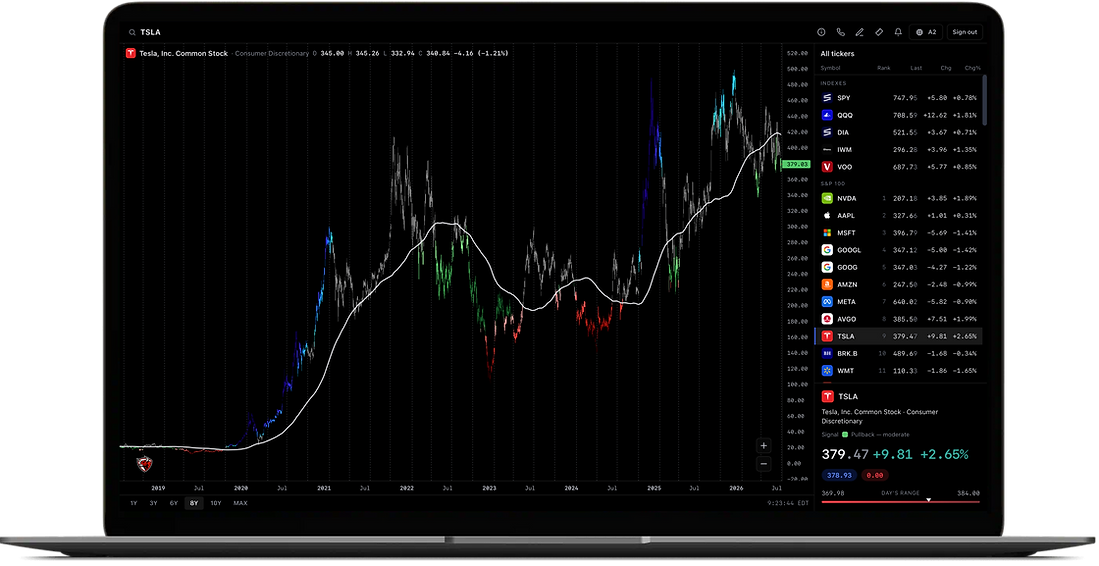Image resolution: width=1099 pixels, height=566 pixels.
Task: Open the phone contact icon
Action: pyautogui.click(x=840, y=32)
